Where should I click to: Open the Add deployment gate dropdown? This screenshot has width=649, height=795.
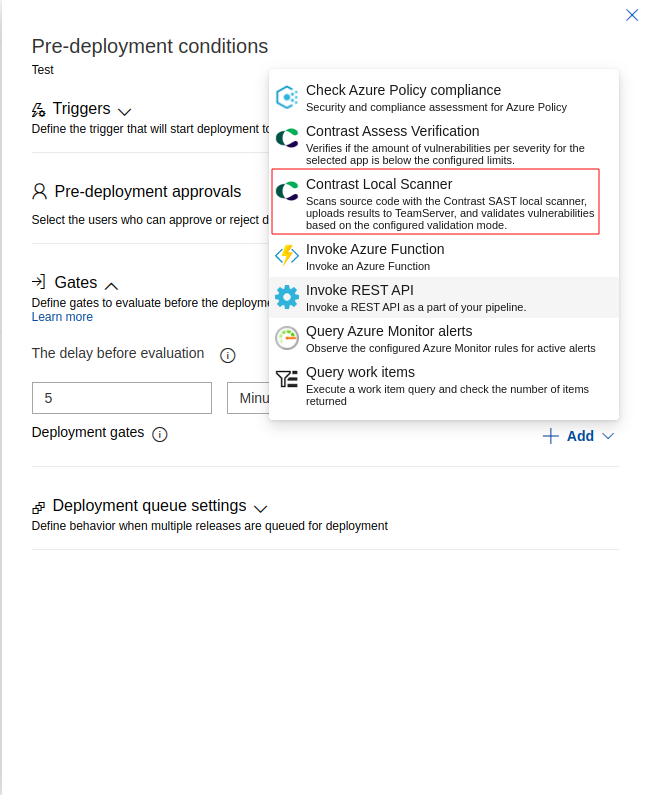pos(578,436)
